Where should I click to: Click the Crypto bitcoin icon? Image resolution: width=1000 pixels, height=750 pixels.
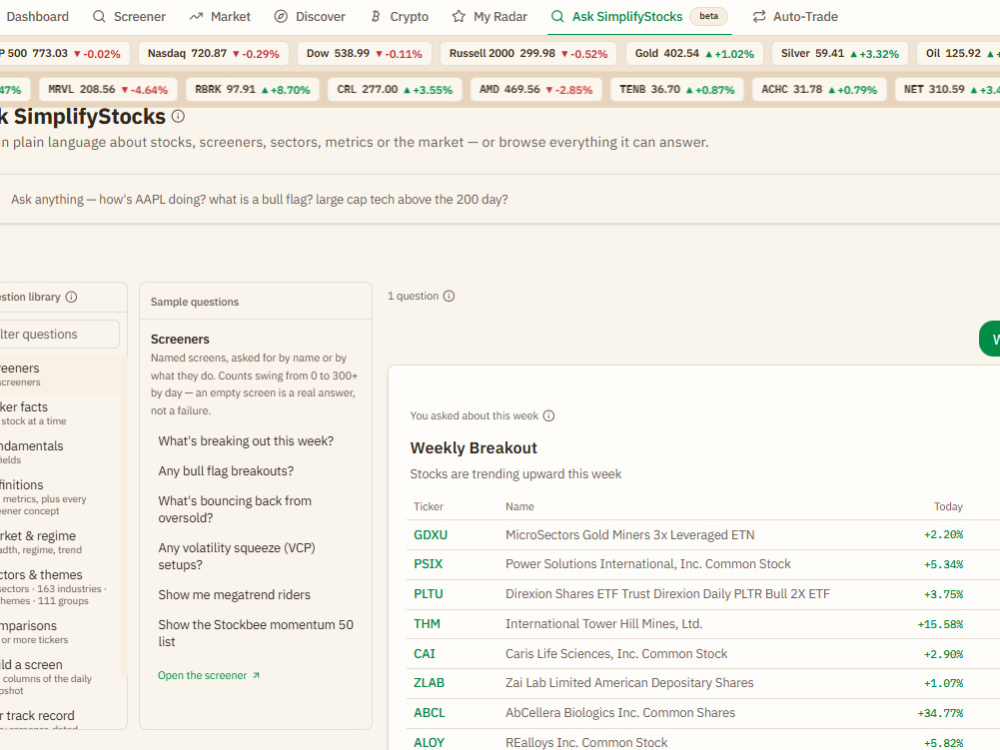pyautogui.click(x=376, y=17)
